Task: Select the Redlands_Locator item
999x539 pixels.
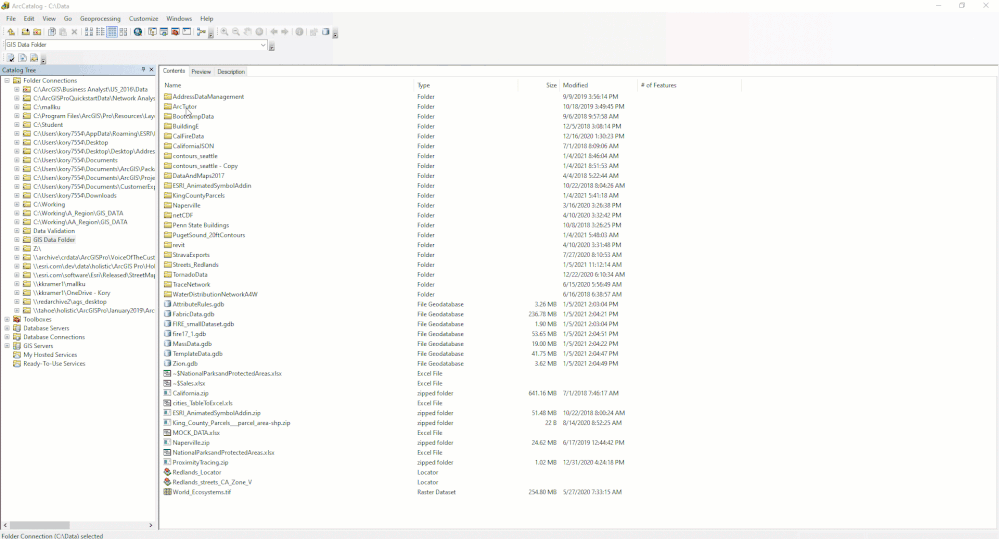Action: point(196,472)
